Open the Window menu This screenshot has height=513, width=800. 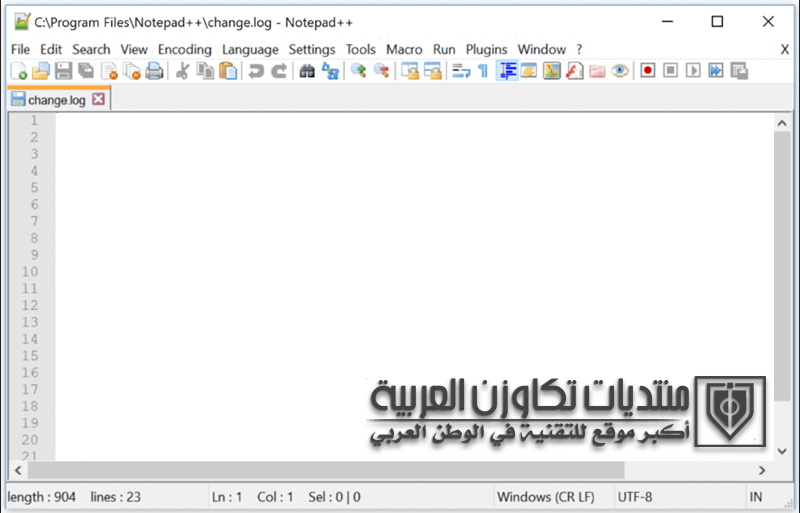(x=542, y=50)
